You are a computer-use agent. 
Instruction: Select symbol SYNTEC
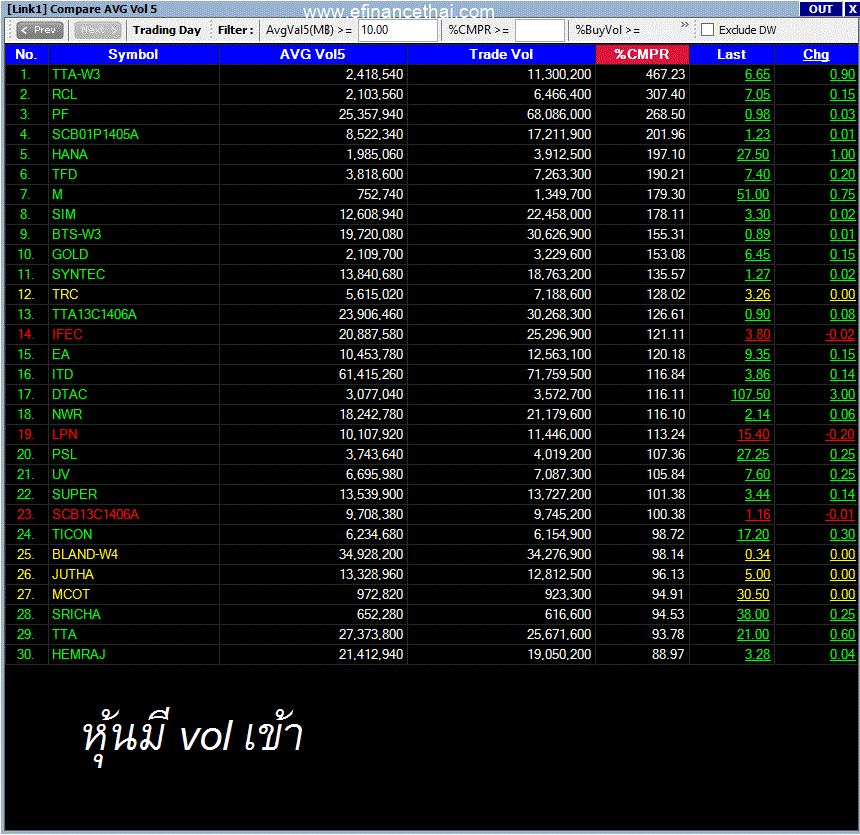click(78, 274)
